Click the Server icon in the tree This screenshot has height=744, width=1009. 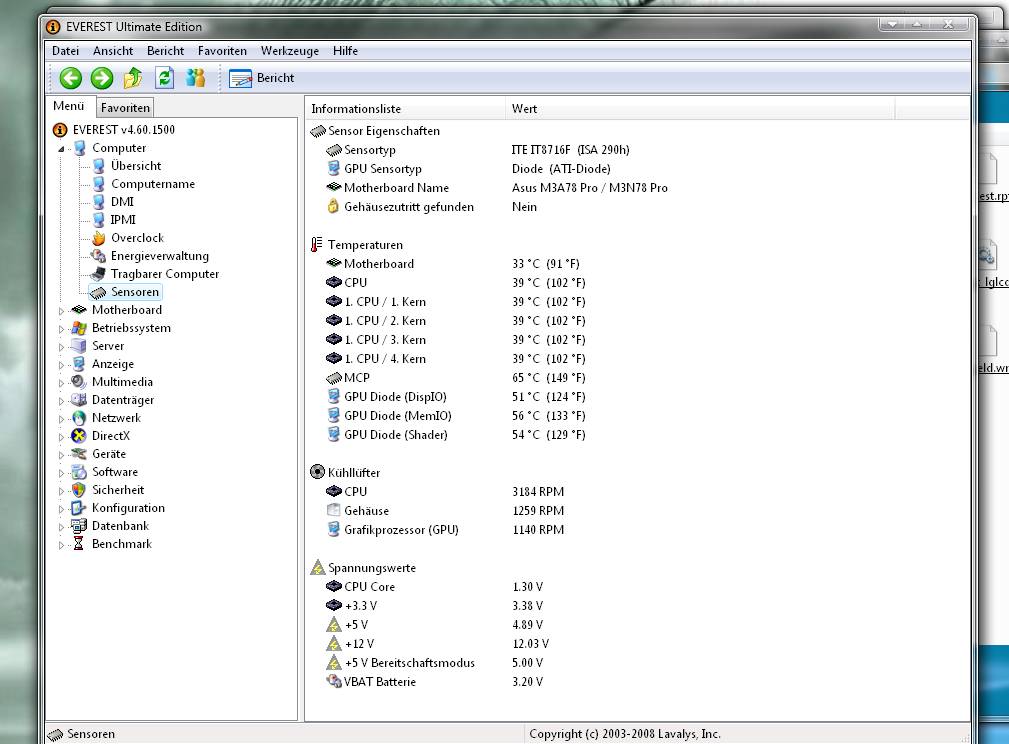point(79,346)
